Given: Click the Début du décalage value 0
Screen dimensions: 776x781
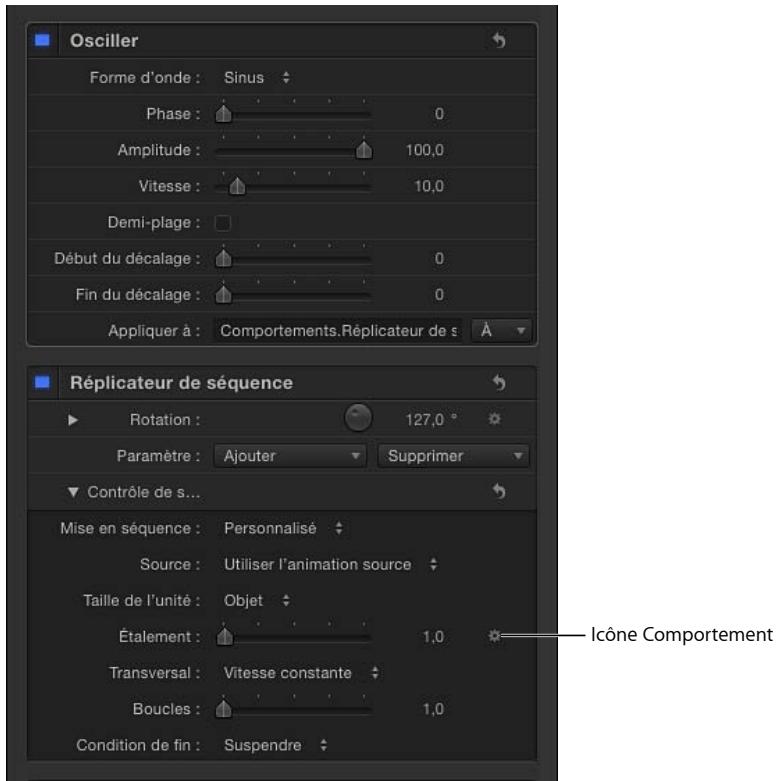Looking at the screenshot, I should tap(439, 258).
